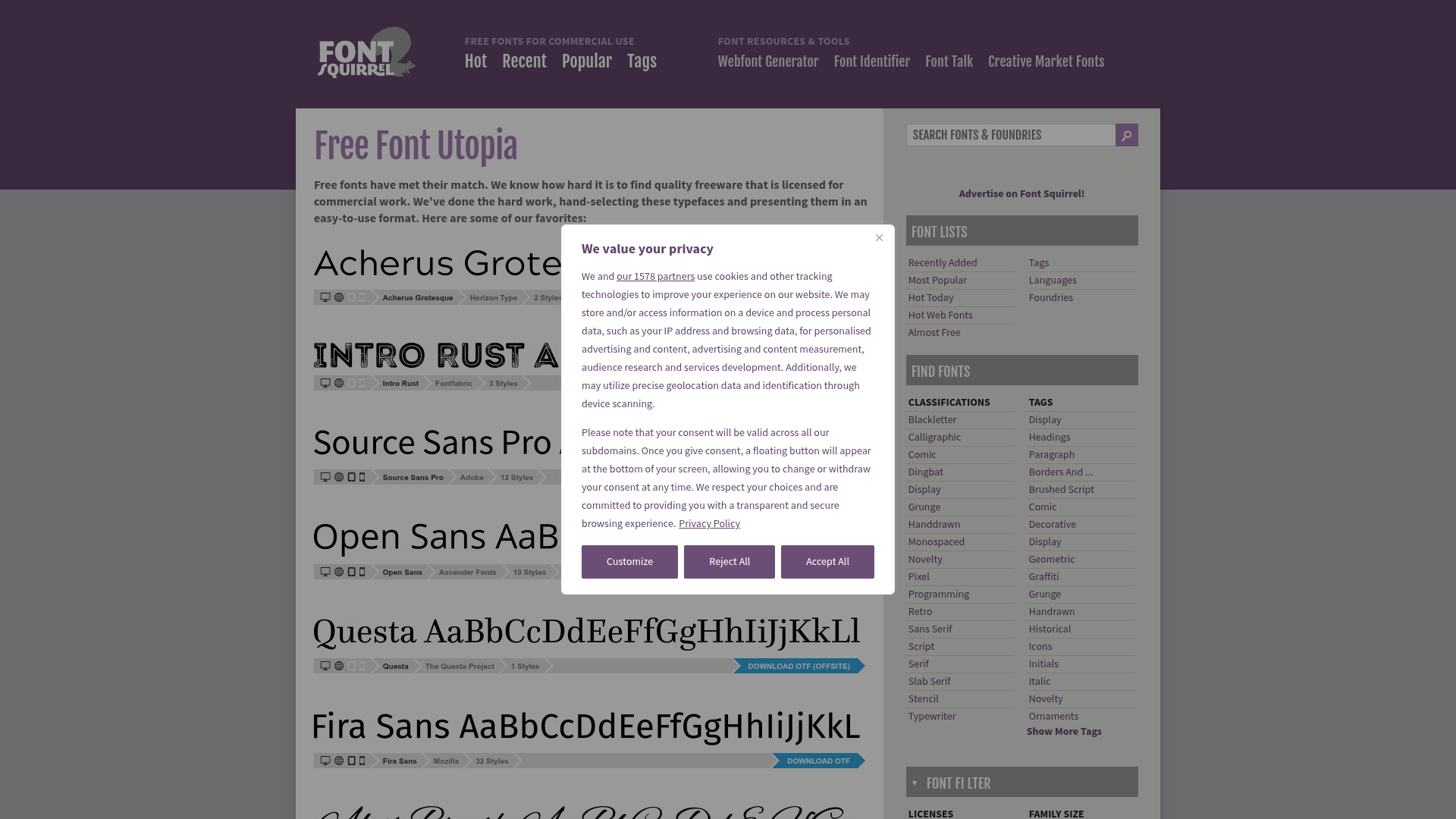Open Almost Free list
Screen dimensions: 1456x819
934,333
